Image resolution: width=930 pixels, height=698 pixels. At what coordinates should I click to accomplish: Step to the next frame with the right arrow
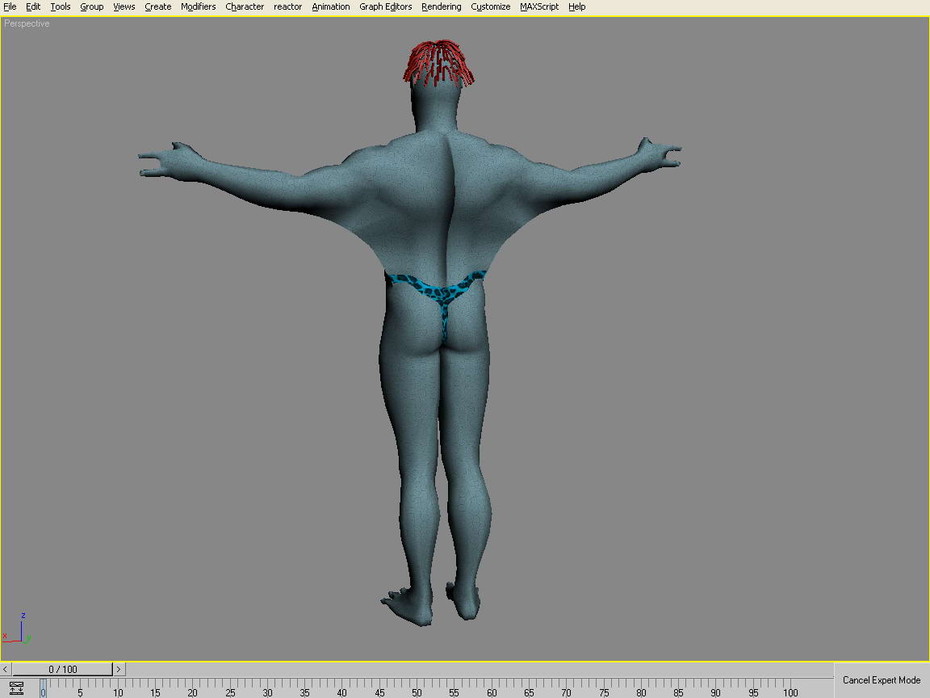(x=119, y=669)
